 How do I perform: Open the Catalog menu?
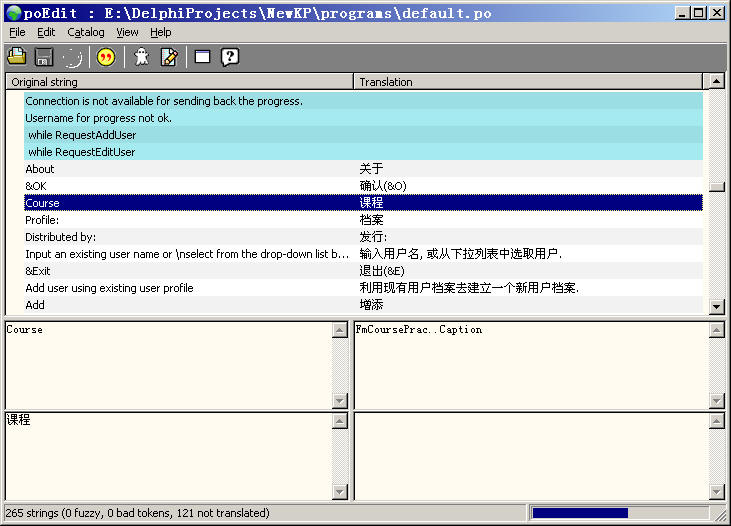[86, 32]
